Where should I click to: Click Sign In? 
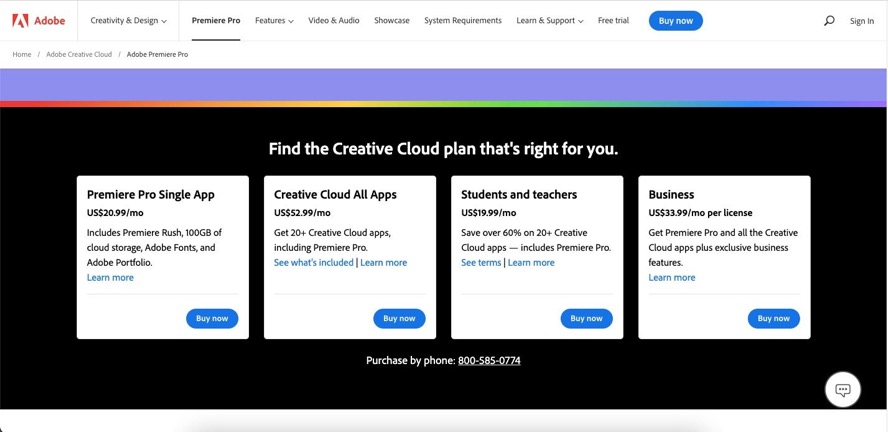tap(861, 21)
